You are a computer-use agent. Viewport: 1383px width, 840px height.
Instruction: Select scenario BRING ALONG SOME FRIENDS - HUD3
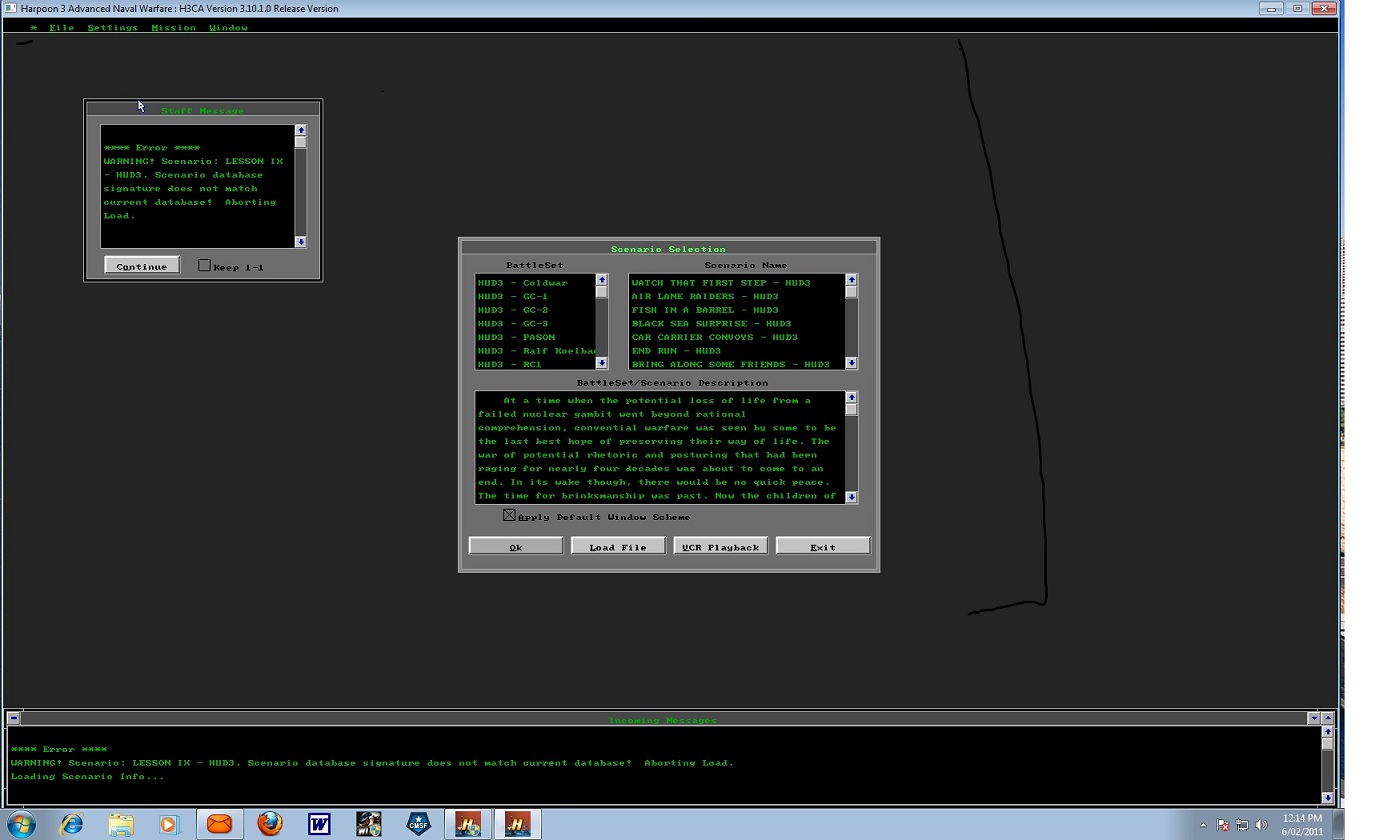coord(730,364)
